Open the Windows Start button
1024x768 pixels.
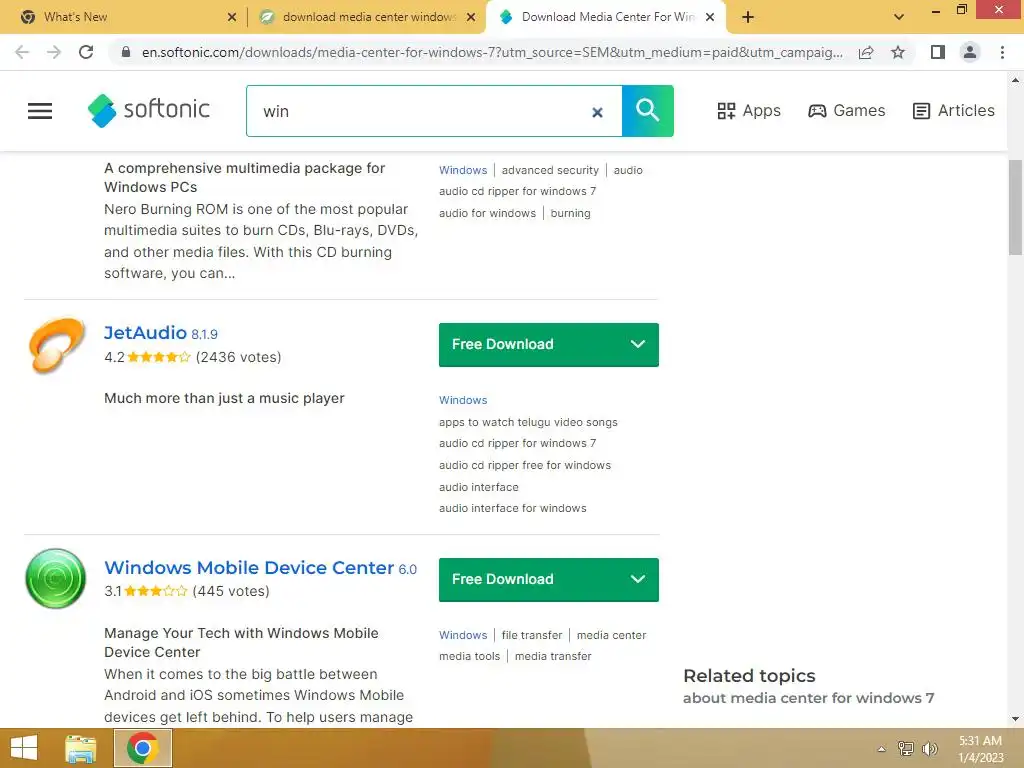point(24,748)
